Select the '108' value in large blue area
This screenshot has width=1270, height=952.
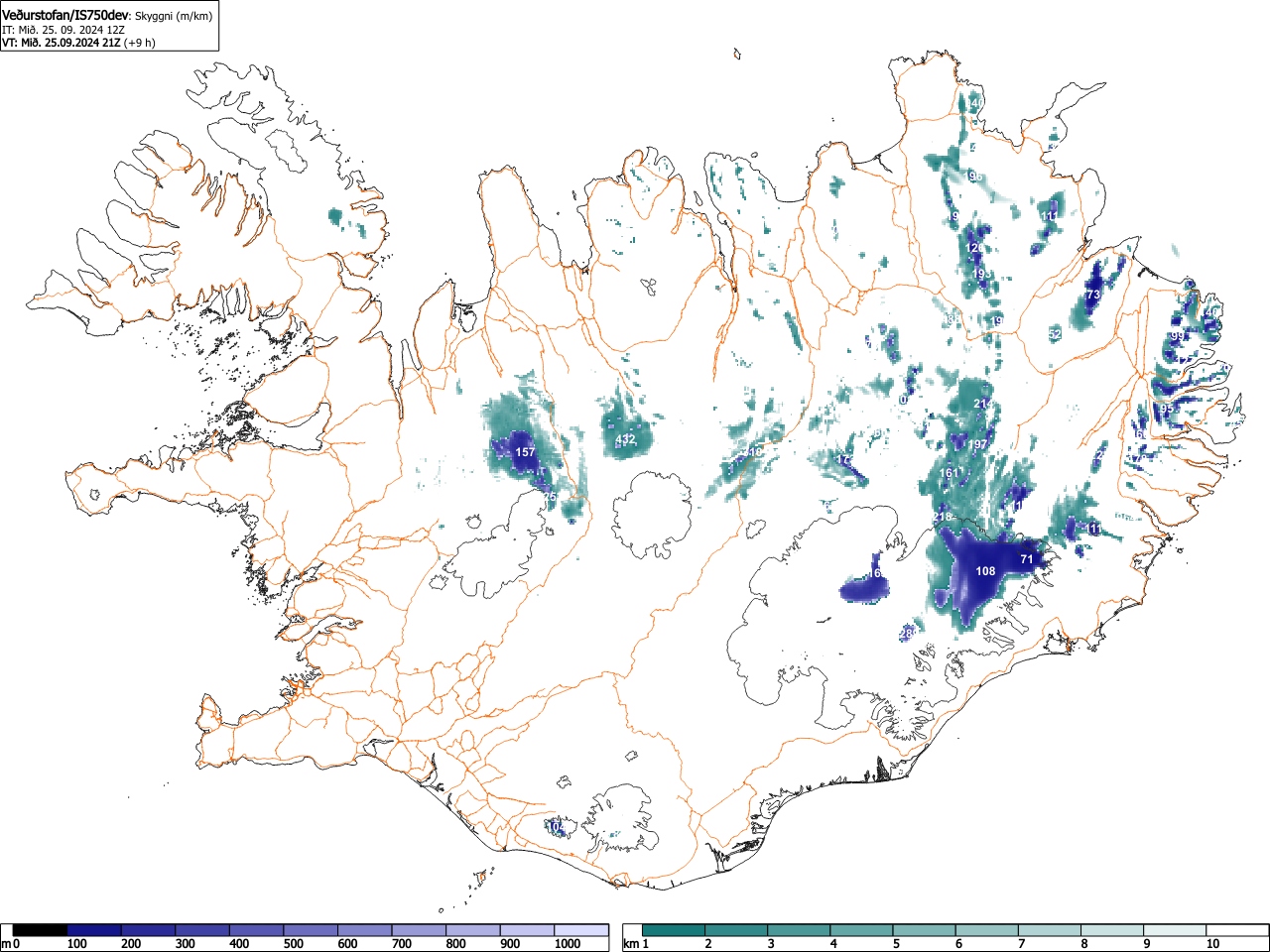[985, 571]
